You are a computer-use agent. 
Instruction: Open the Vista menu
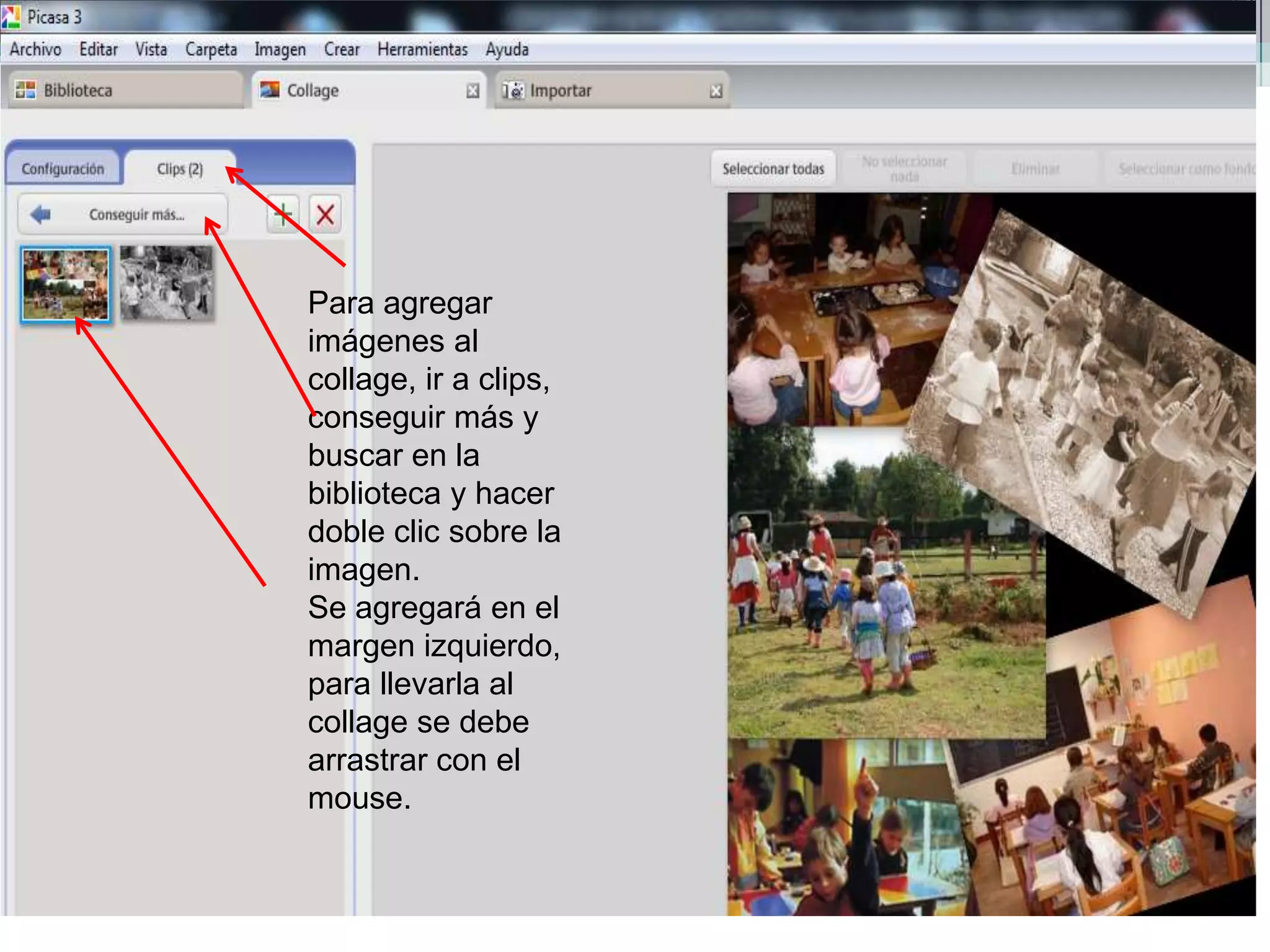tap(151, 50)
